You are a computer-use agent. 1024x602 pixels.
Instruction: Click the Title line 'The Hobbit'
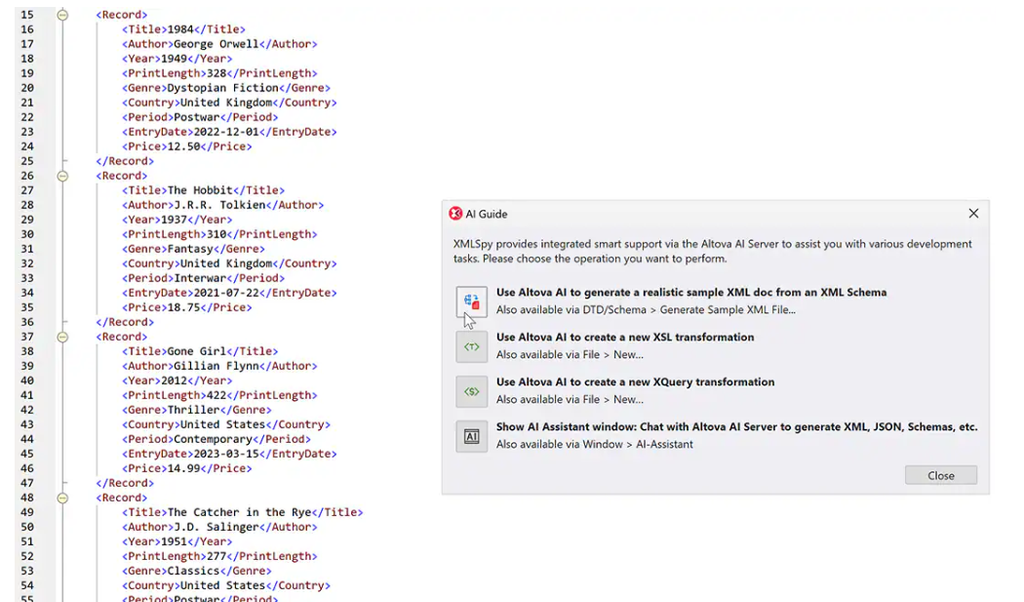[203, 191]
